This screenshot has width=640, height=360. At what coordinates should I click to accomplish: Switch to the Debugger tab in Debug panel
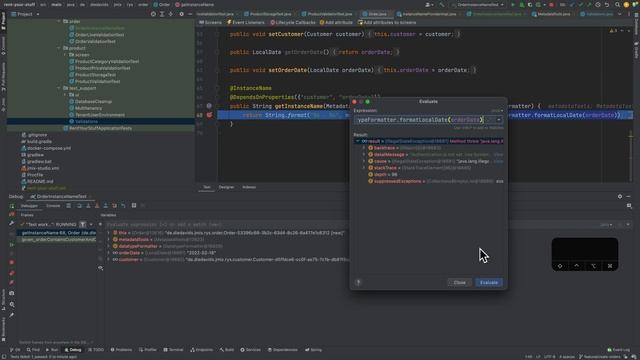tap(29, 206)
